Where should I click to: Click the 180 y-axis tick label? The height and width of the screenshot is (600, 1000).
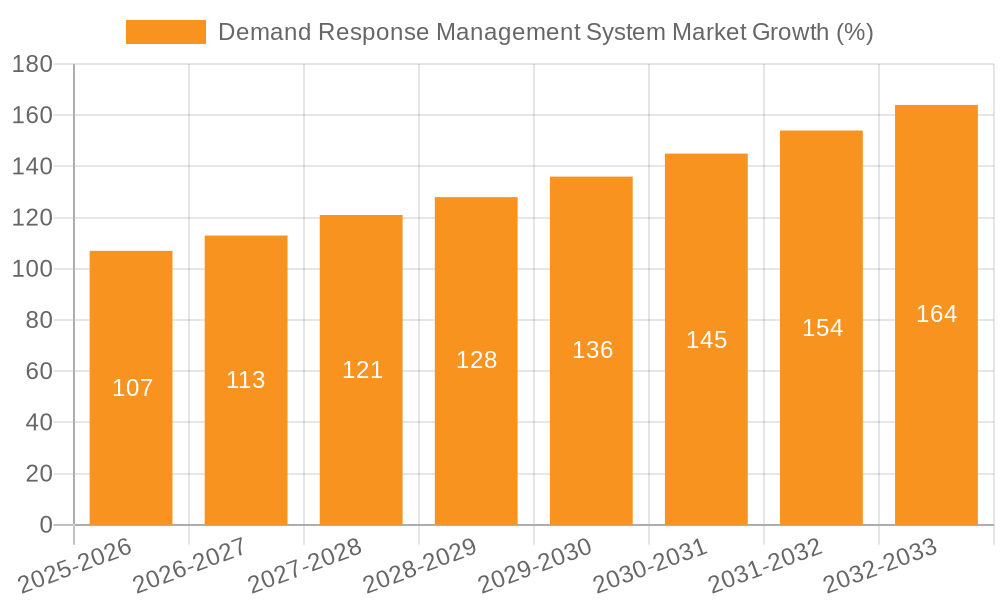click(x=33, y=64)
